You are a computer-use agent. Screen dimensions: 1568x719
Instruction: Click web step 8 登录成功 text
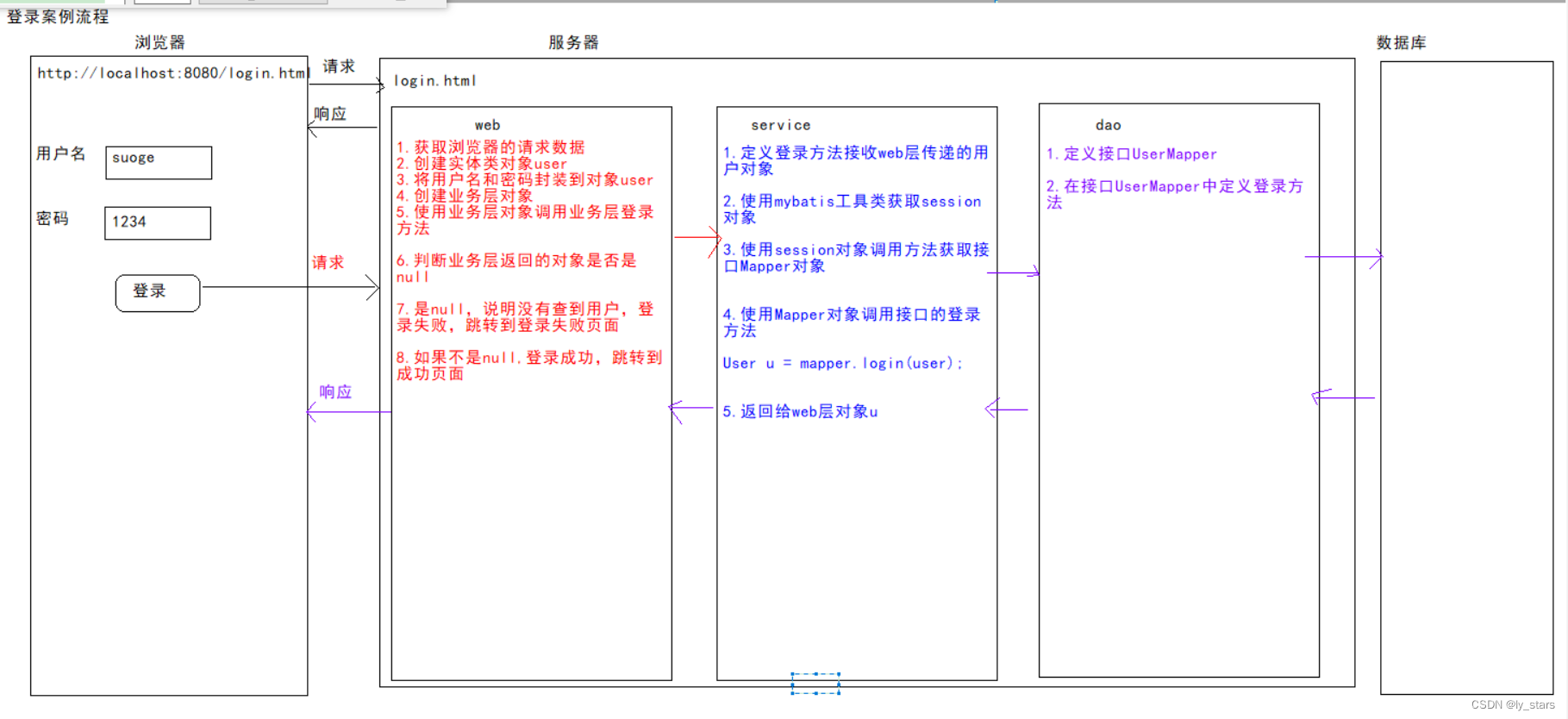click(x=529, y=366)
